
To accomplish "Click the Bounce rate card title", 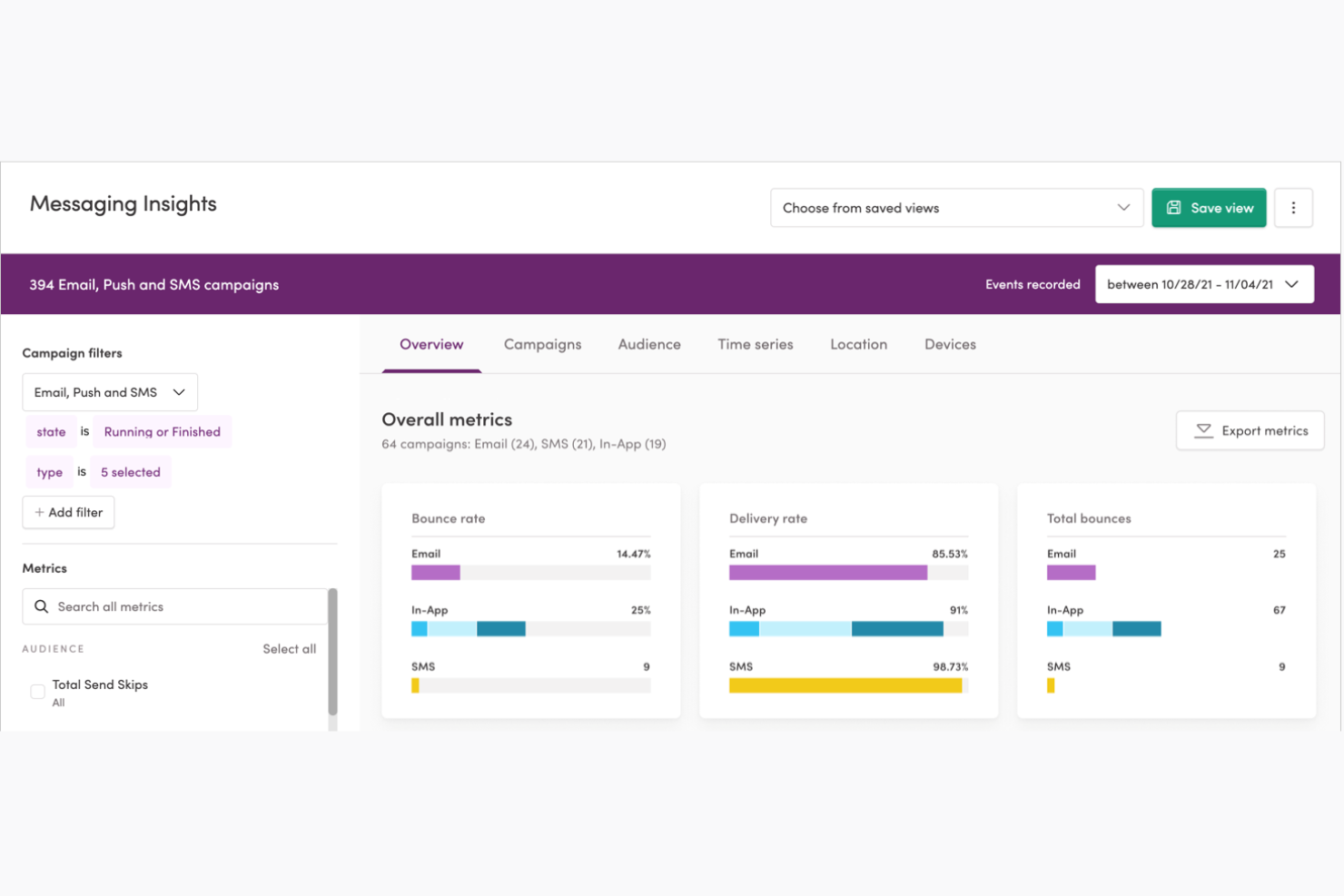I will [449, 518].
